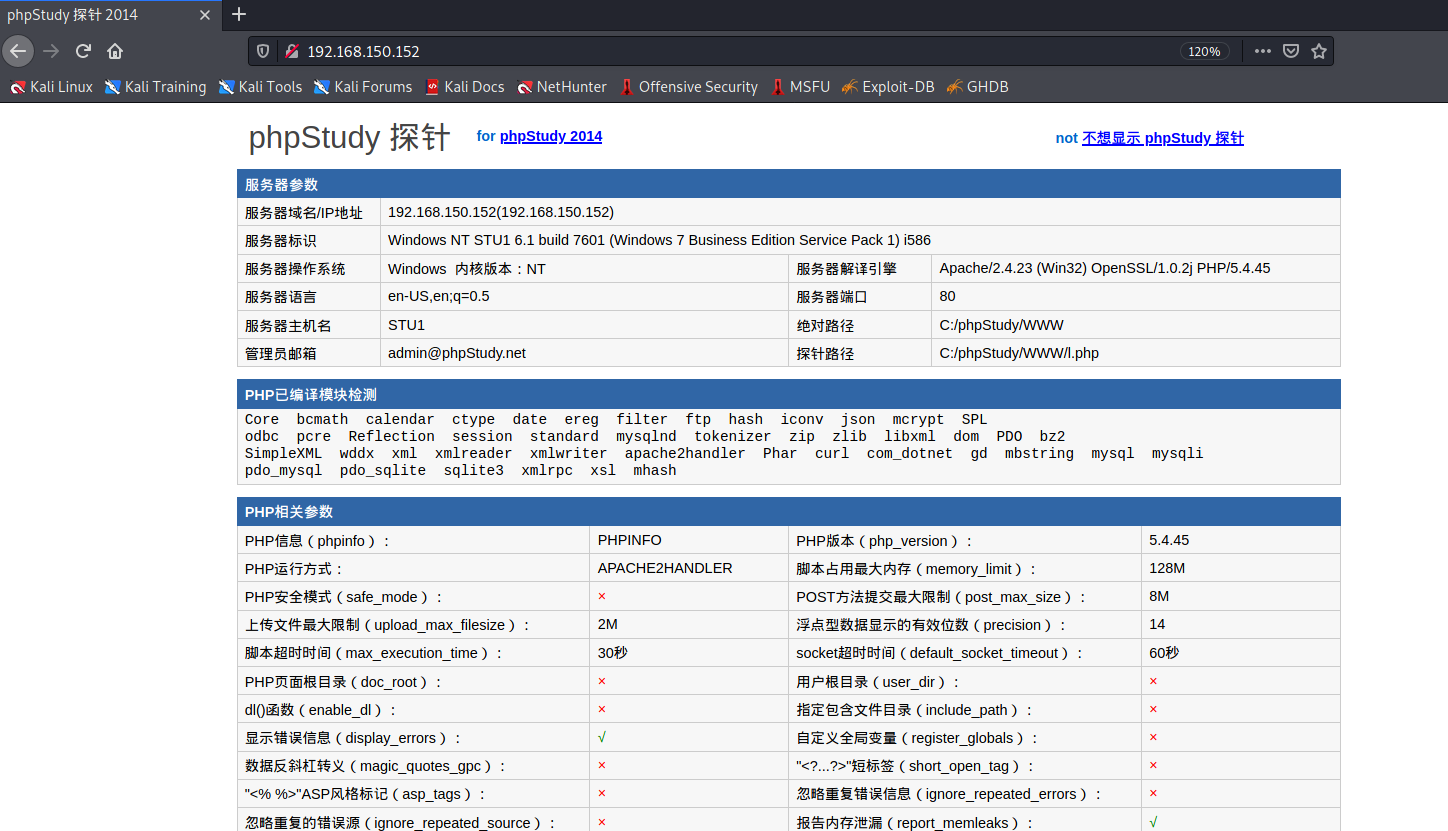Open the NetHunter bookmark
This screenshot has width=1448, height=831.
(561, 87)
